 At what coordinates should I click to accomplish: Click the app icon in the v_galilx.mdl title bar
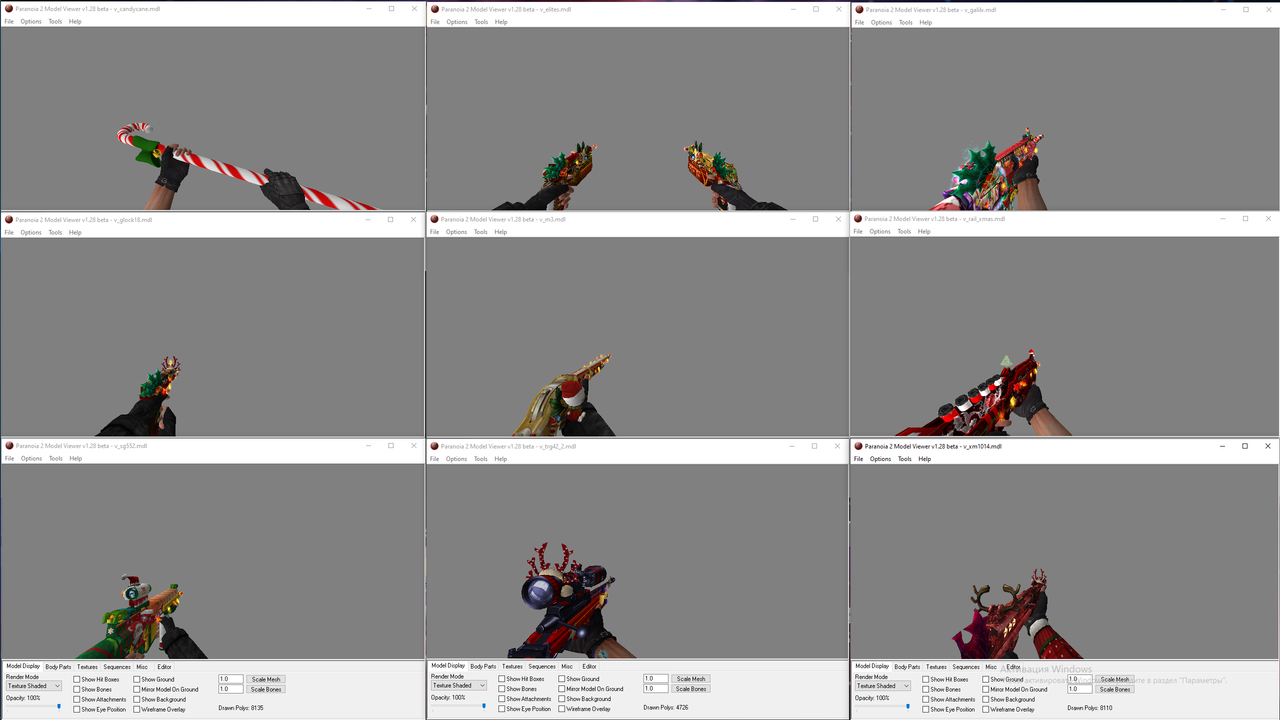point(859,10)
